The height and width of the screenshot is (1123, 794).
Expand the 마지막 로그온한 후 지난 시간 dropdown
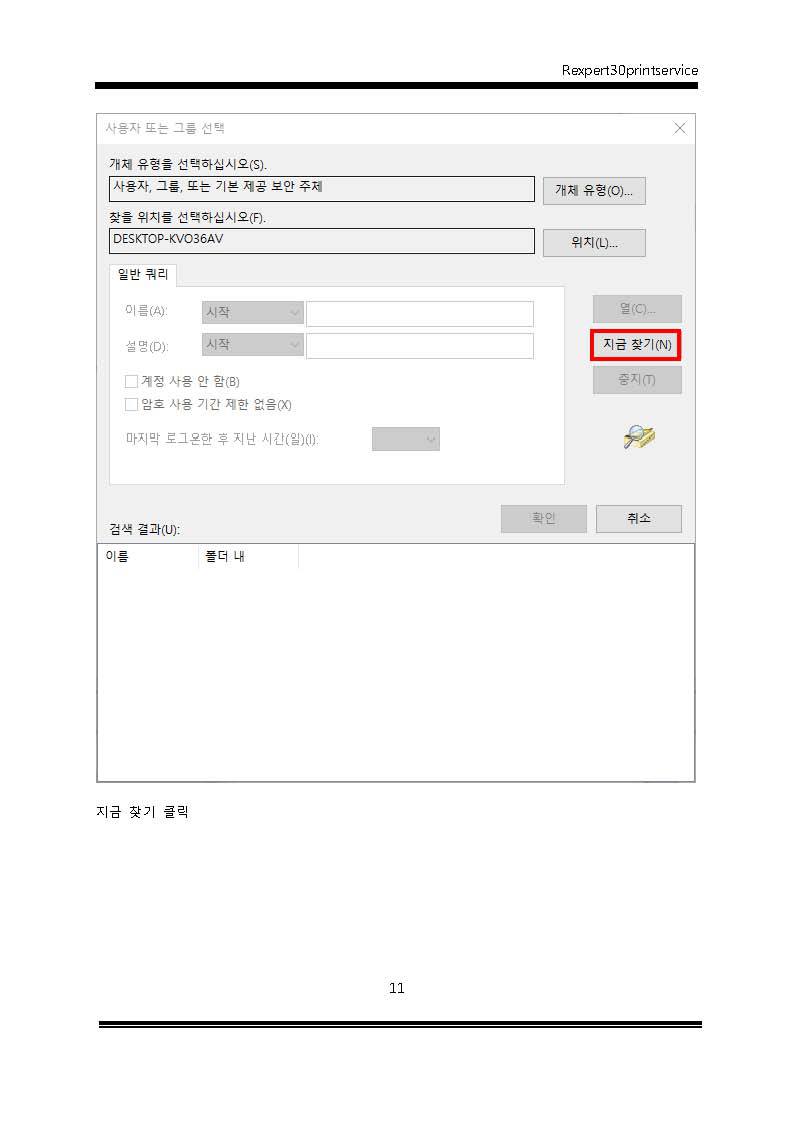coord(405,438)
